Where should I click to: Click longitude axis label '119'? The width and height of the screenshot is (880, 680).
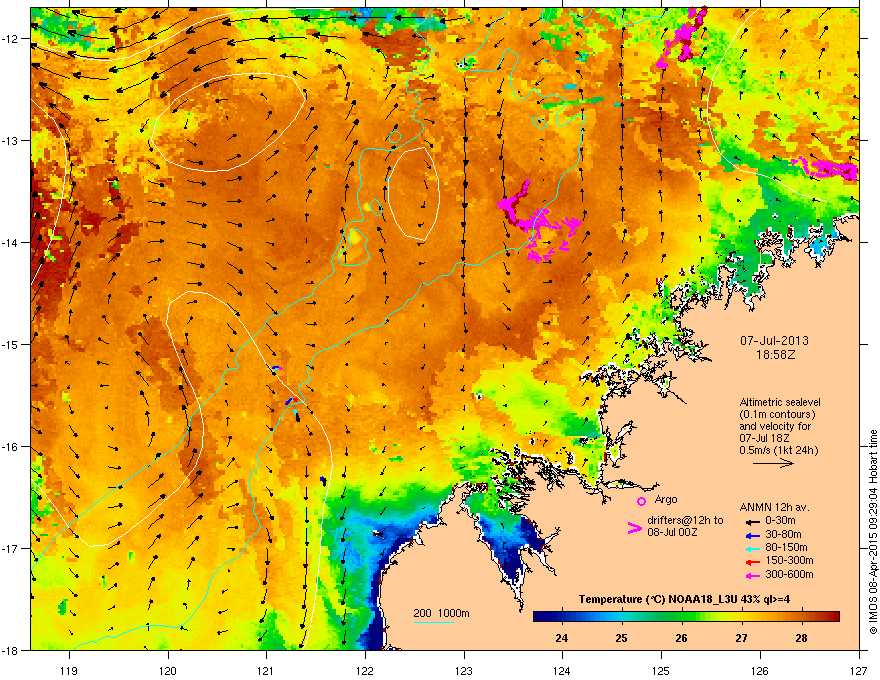(69, 670)
